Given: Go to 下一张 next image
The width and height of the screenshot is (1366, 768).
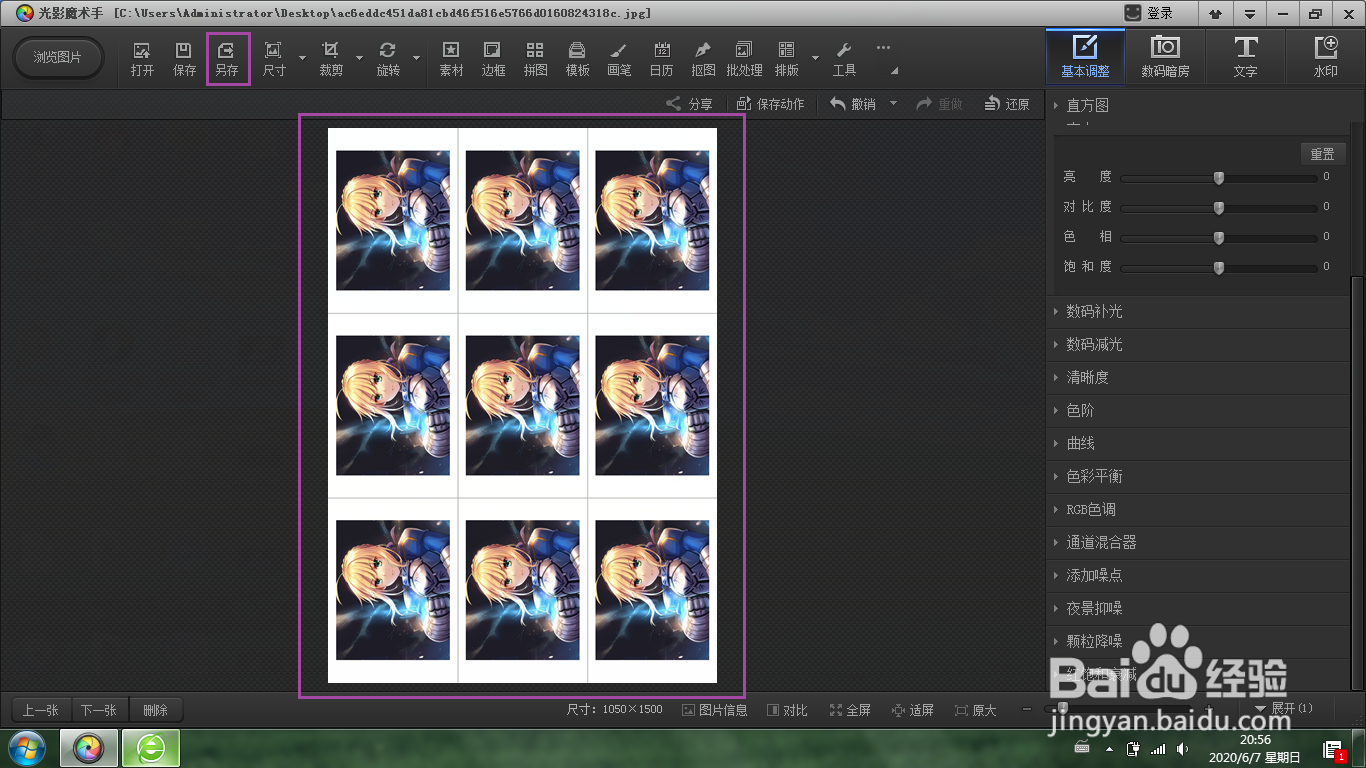Looking at the screenshot, I should [99, 710].
